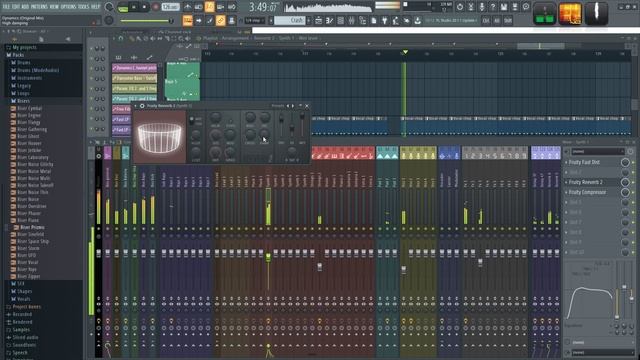Select the playlist slice tool
The height and width of the screenshot is (360, 640).
point(167,38)
